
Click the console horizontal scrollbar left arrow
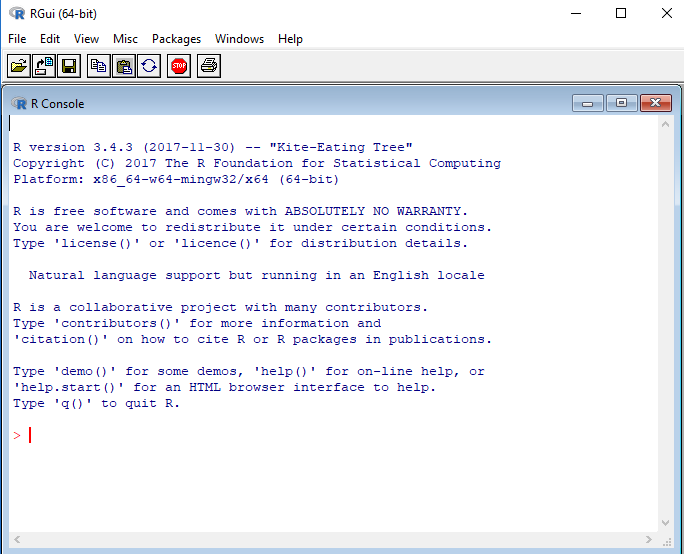pos(17,539)
